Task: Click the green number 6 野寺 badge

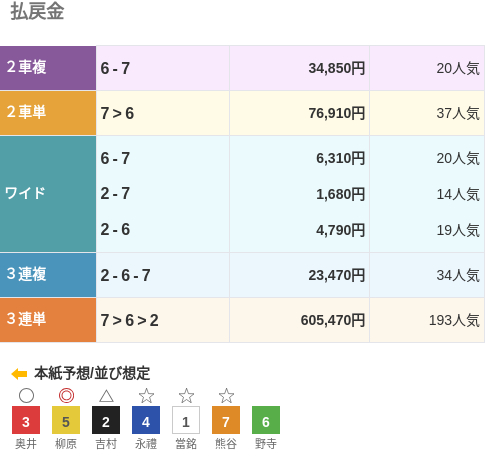Action: (266, 420)
